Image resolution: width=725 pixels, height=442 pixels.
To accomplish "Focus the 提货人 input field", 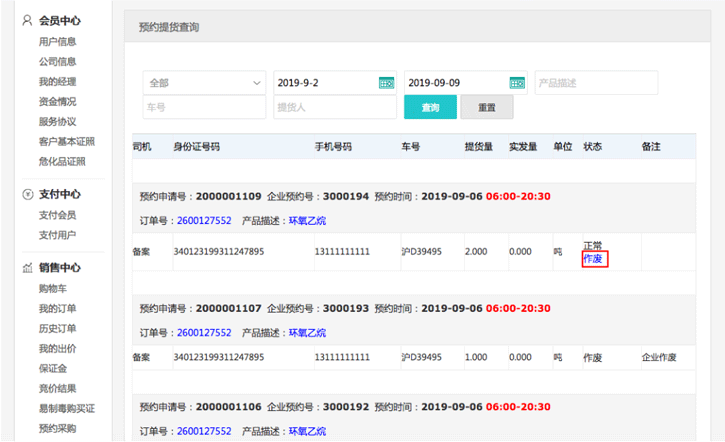I will [335, 107].
